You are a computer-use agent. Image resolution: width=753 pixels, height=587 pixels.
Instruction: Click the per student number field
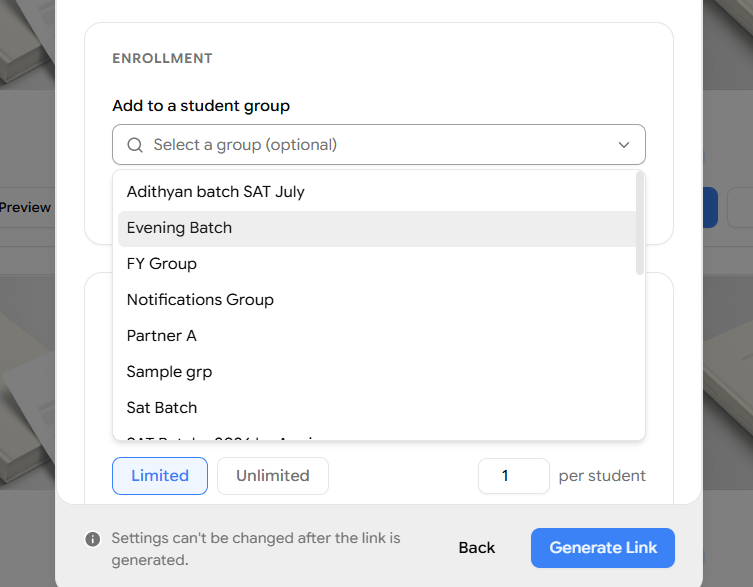[513, 476]
